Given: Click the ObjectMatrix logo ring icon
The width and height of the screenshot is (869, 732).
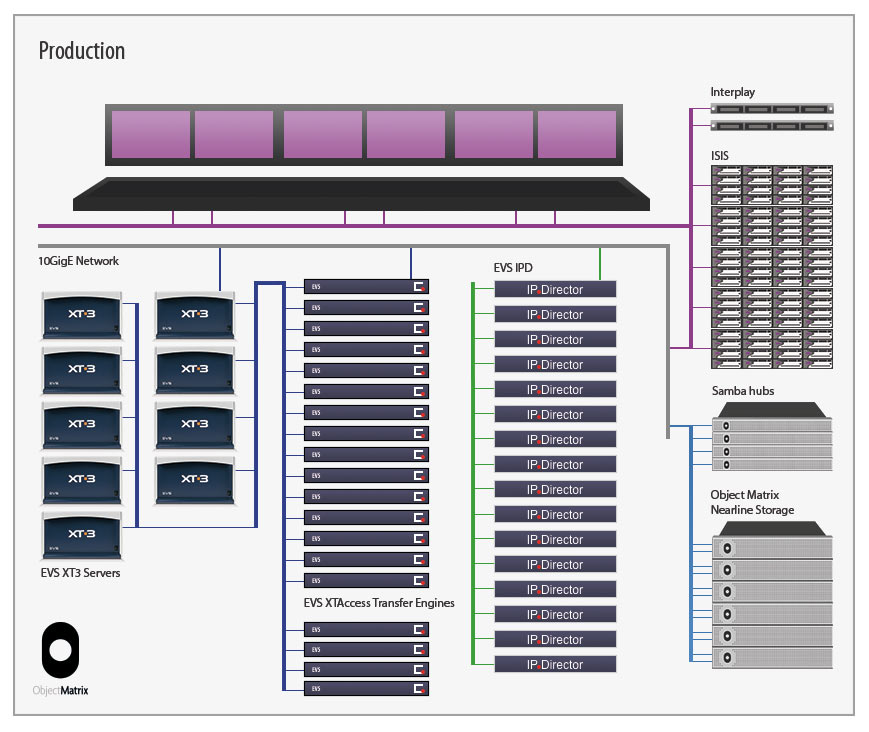Looking at the screenshot, I should pos(60,649).
